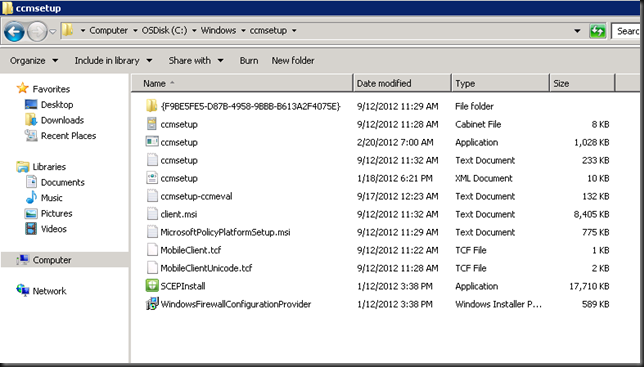Click the SCEPInstall file name
This screenshot has height=367, width=644.
tap(183, 286)
